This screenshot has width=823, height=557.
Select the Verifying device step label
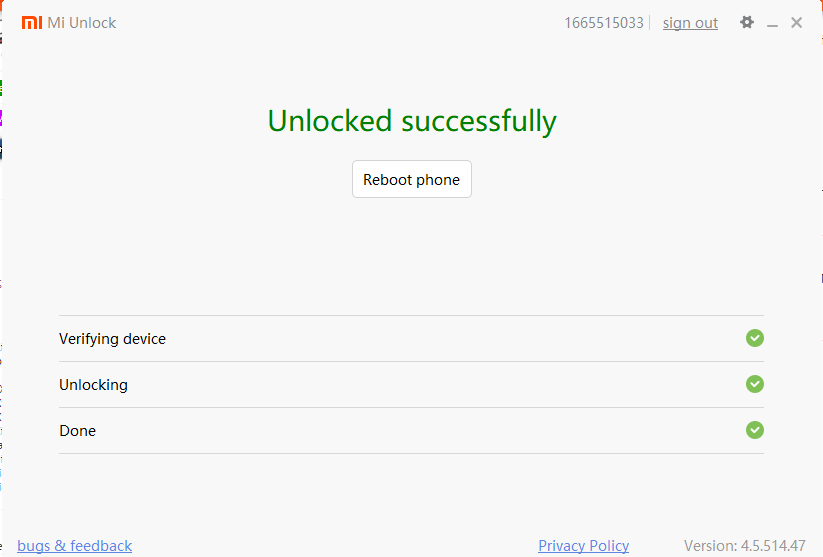click(112, 339)
